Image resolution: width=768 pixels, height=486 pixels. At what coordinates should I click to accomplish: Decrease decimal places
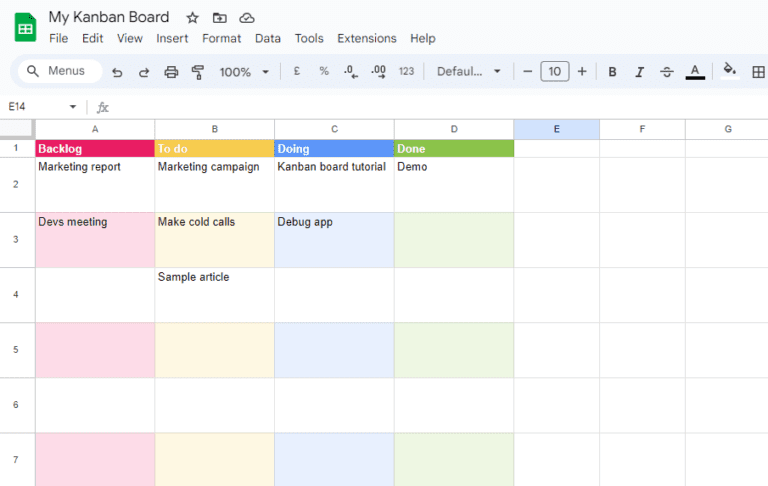point(351,72)
